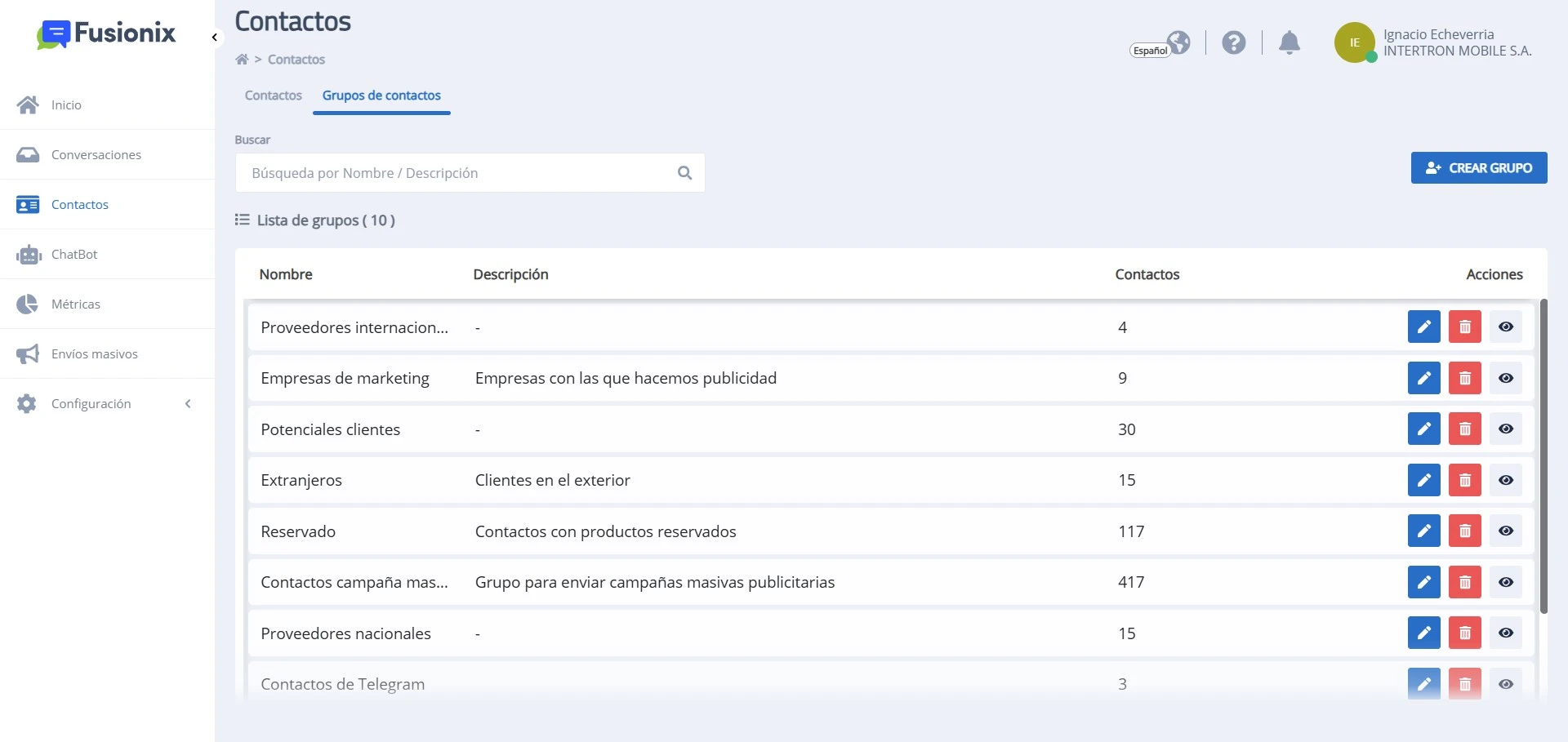This screenshot has width=1568, height=742.
Task: Open Métricas in the sidebar
Action: (107, 304)
